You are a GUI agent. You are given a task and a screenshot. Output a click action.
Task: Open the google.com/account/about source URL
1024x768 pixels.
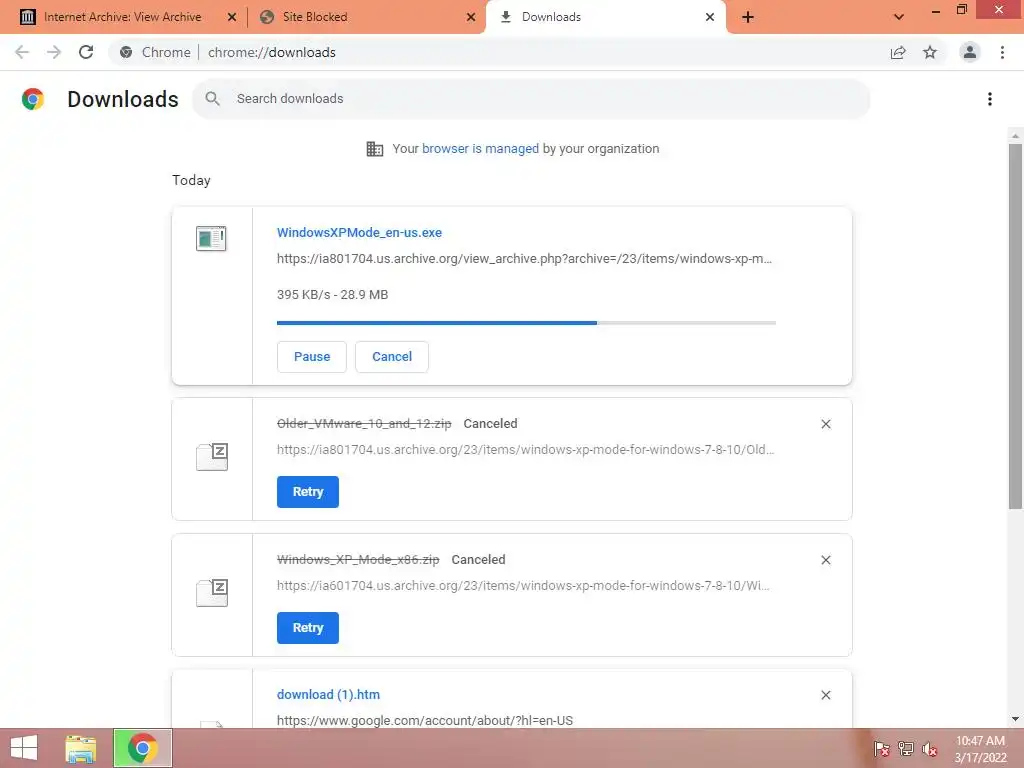pyautogui.click(x=424, y=720)
